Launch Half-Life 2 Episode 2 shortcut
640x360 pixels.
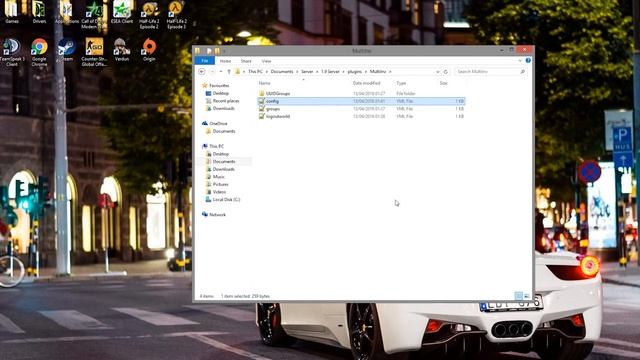pos(149,15)
